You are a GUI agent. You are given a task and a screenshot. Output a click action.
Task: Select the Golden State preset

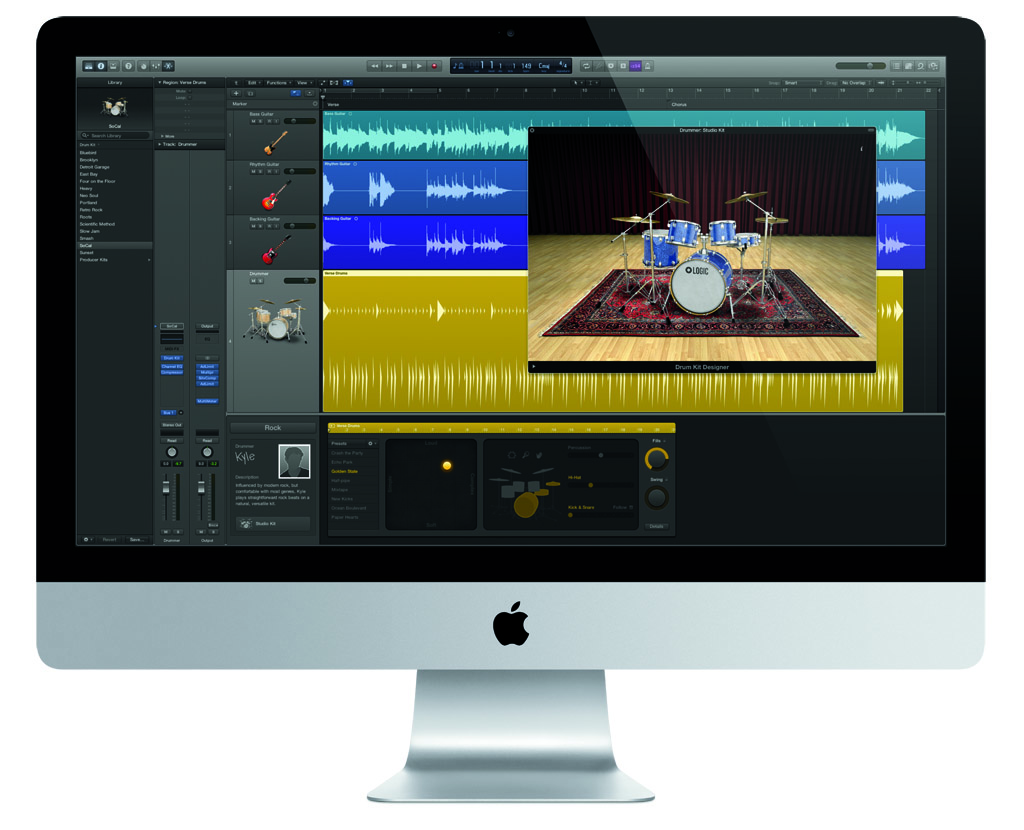346,471
